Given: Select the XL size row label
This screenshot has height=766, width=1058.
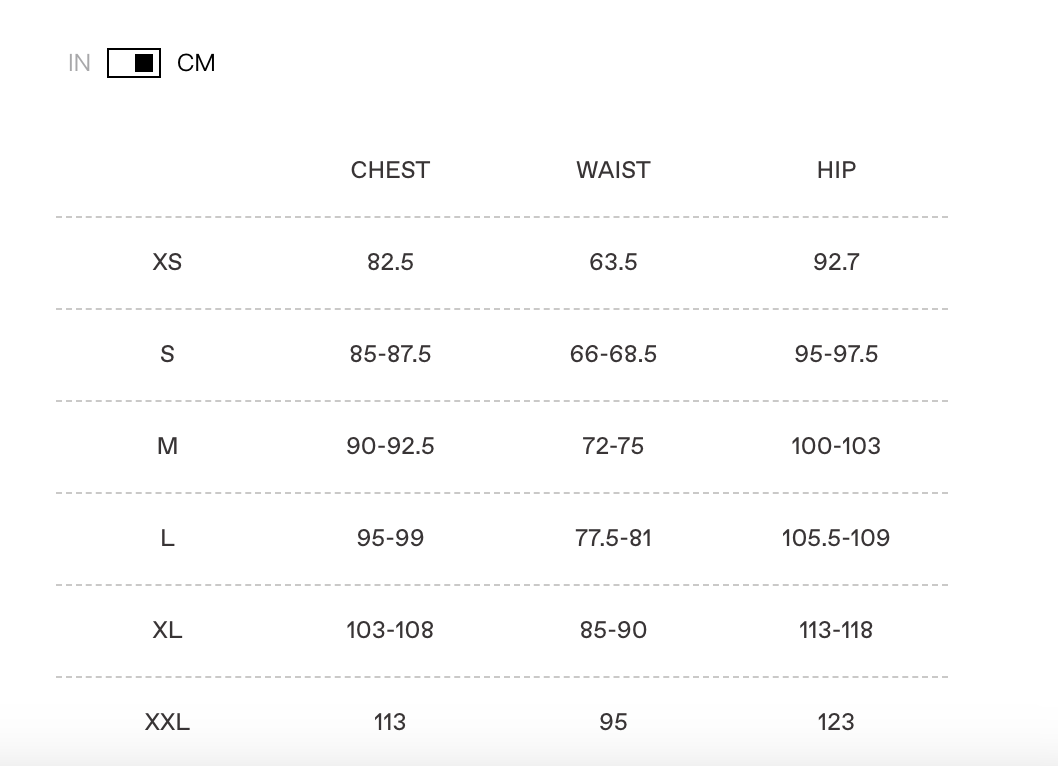Looking at the screenshot, I should click(x=167, y=630).
